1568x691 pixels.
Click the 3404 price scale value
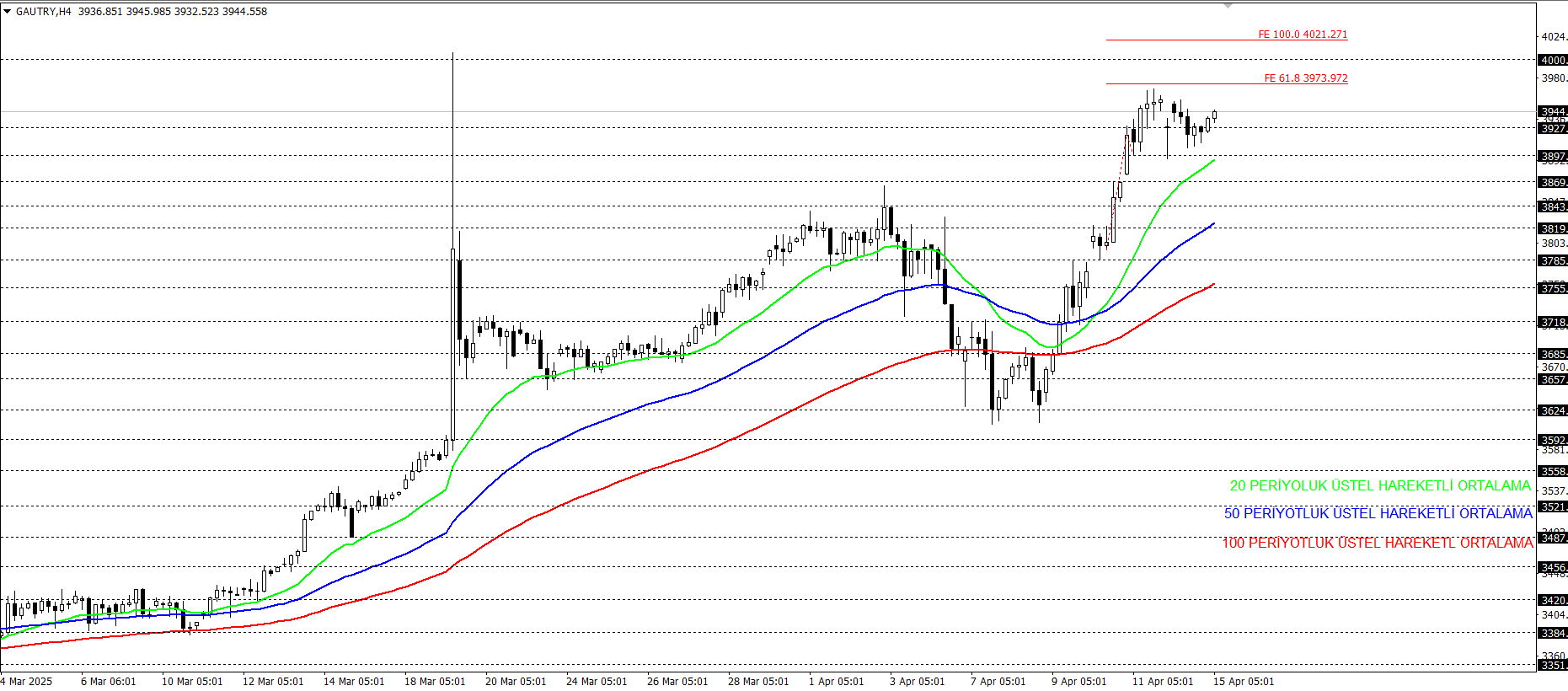[x=1554, y=615]
